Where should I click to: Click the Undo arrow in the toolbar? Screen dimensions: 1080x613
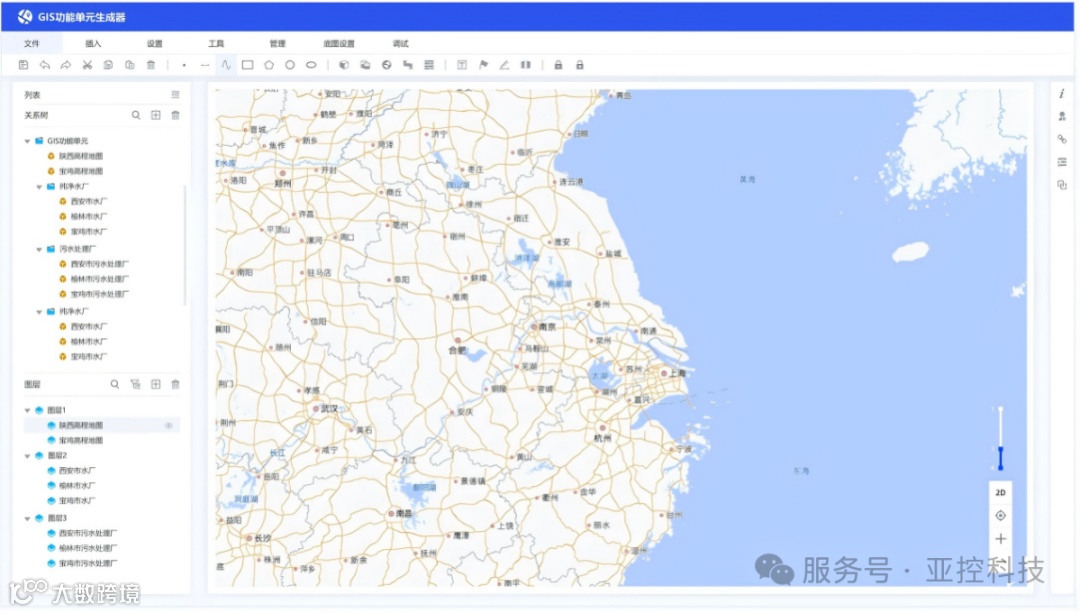45,65
